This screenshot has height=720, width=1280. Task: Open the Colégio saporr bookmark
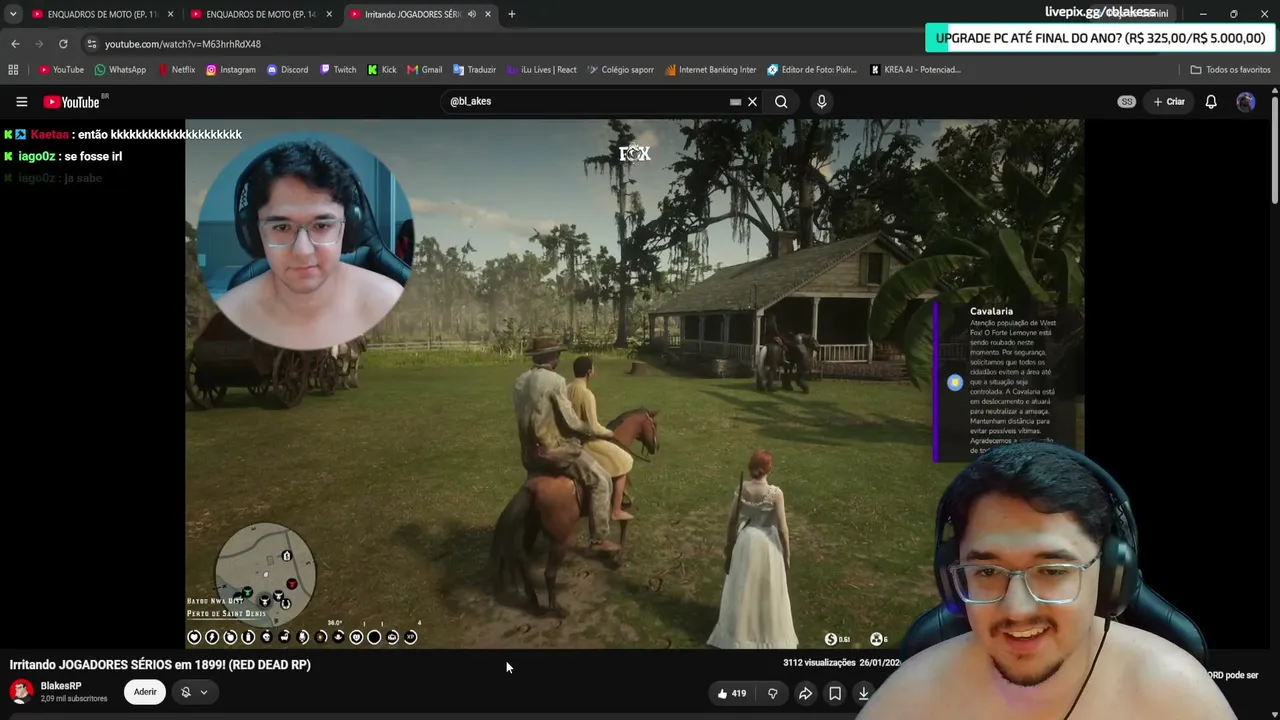tap(621, 70)
